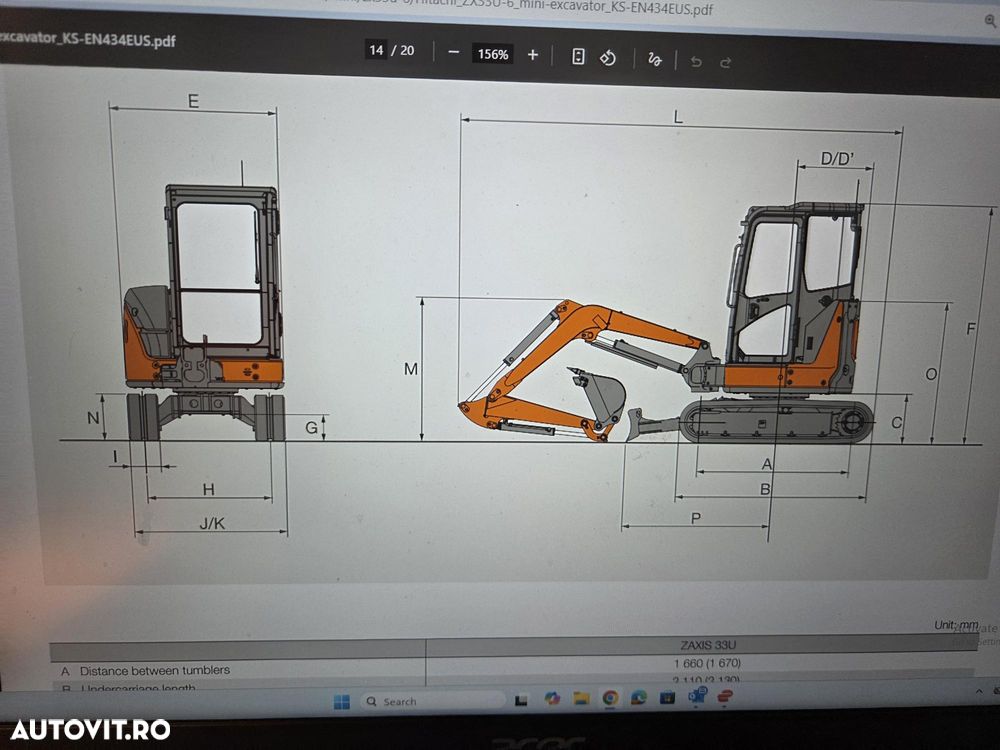This screenshot has width=1000, height=750.
Task: Click the 'J/K' dimension label
Action: [212, 523]
